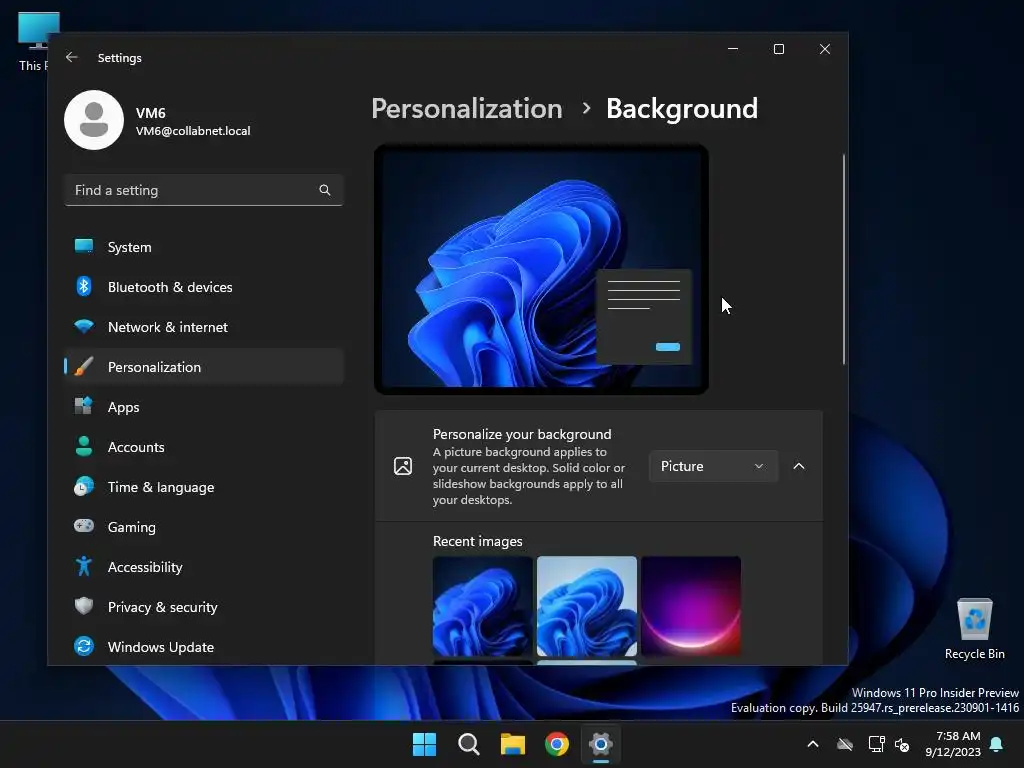This screenshot has width=1024, height=768.
Task: Select the Recycle Bin desktop icon
Action: pos(974,629)
